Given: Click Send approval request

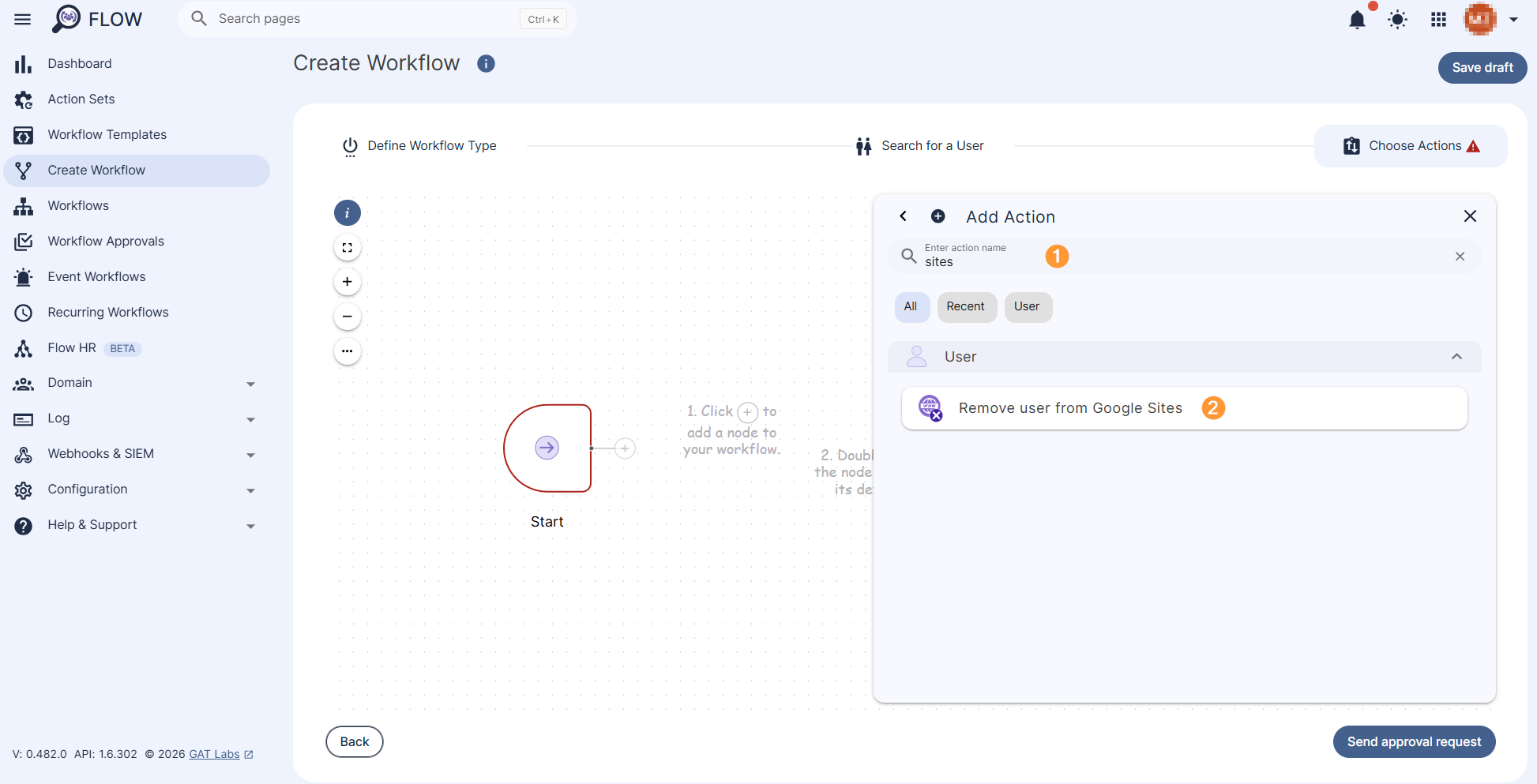Looking at the screenshot, I should pyautogui.click(x=1414, y=742).
